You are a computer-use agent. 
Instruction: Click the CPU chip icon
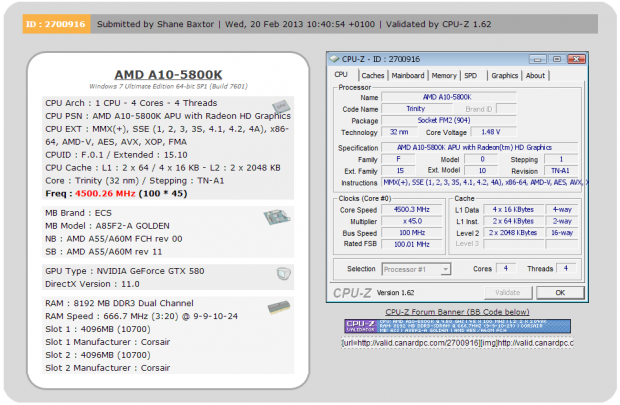(x=281, y=106)
